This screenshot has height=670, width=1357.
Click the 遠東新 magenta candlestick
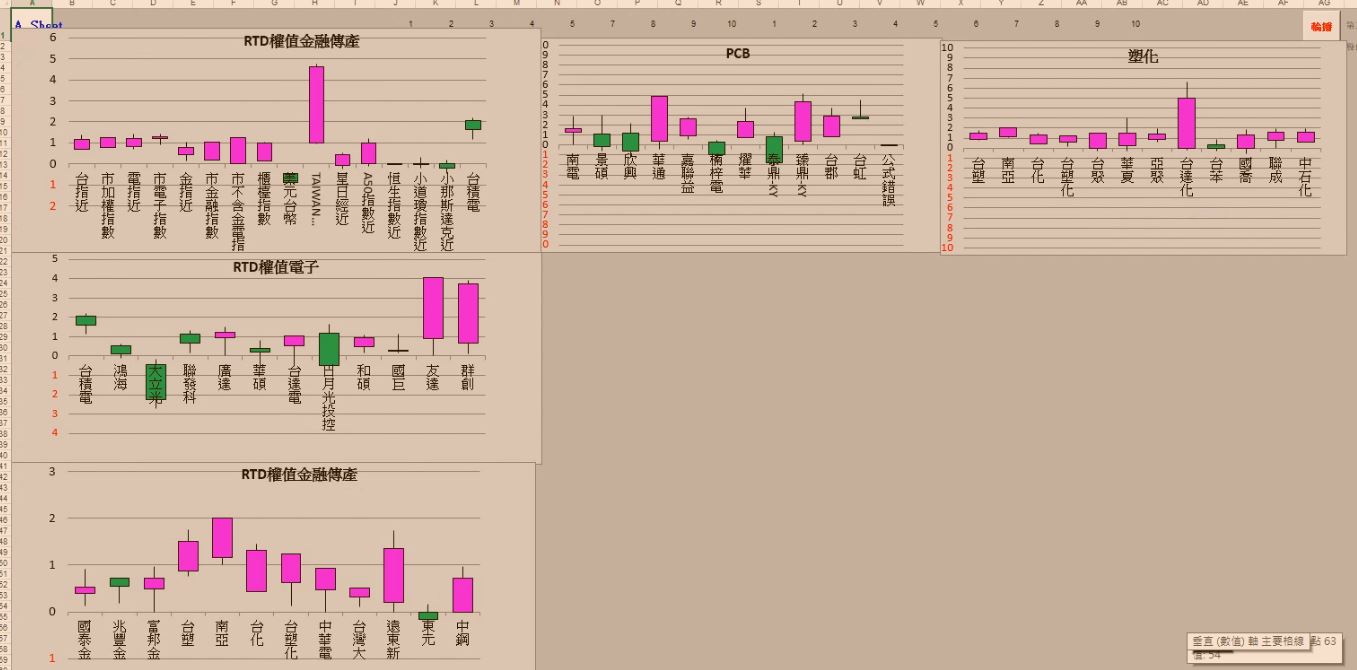point(394,575)
